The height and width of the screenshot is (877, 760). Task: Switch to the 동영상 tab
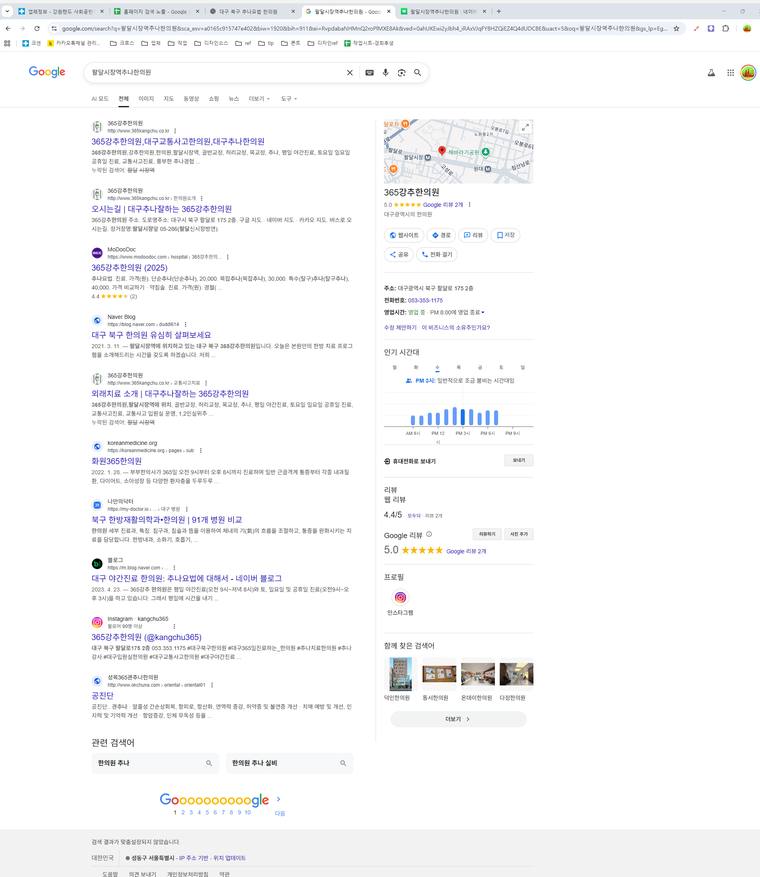191,99
